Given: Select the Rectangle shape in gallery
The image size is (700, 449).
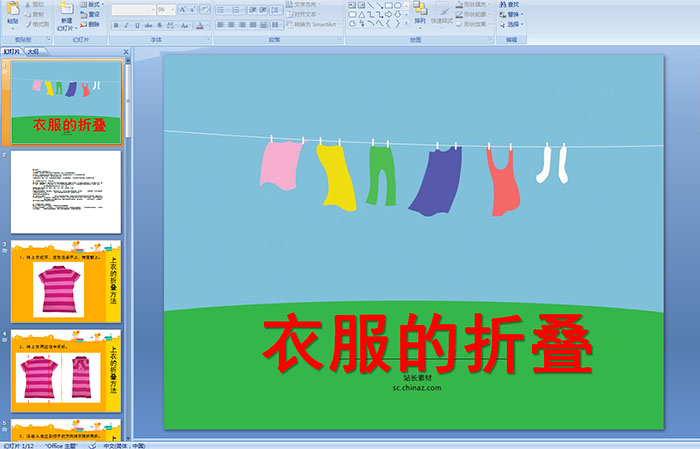Looking at the screenshot, I should pyautogui.click(x=388, y=5).
